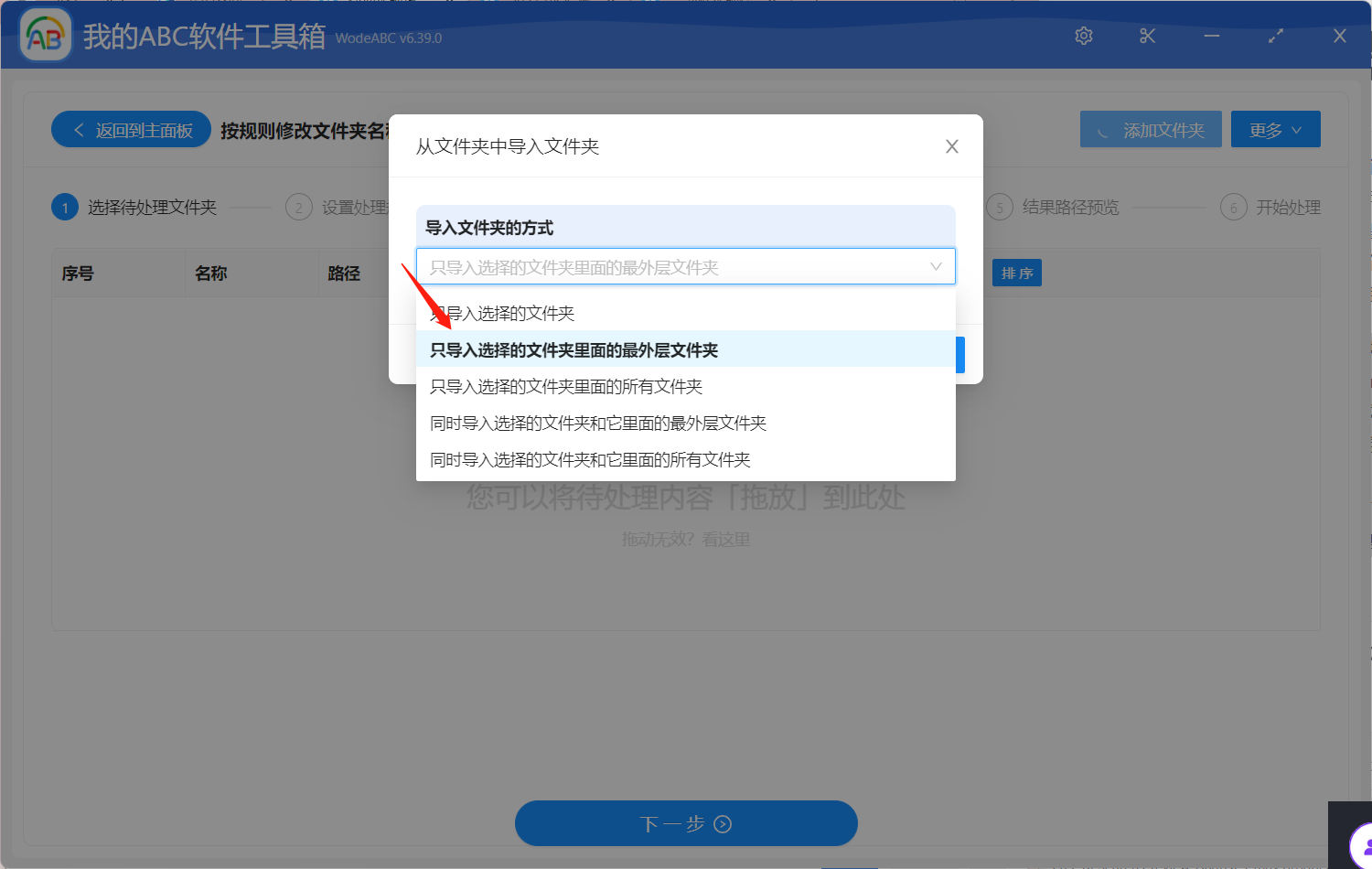The height and width of the screenshot is (869, 1372).
Task: Click the 返回到主面板 button
Action: [131, 129]
